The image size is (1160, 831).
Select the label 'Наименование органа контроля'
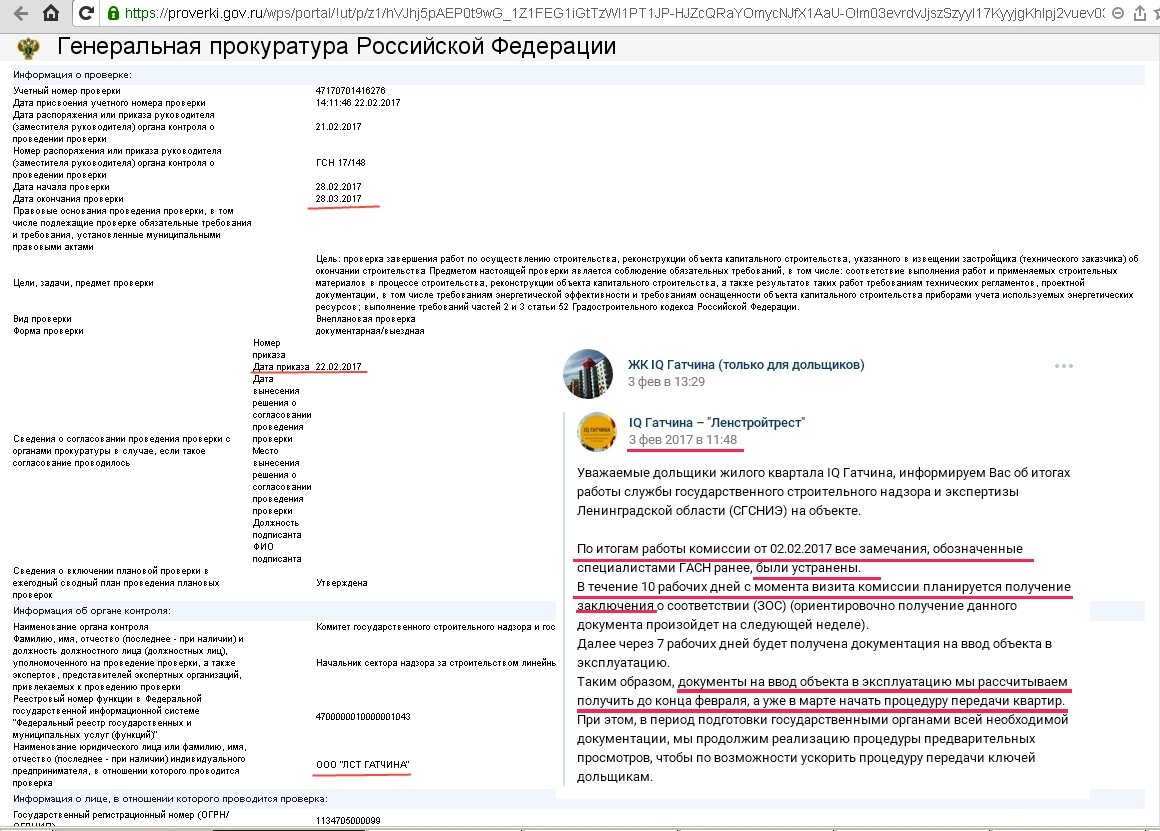81,627
